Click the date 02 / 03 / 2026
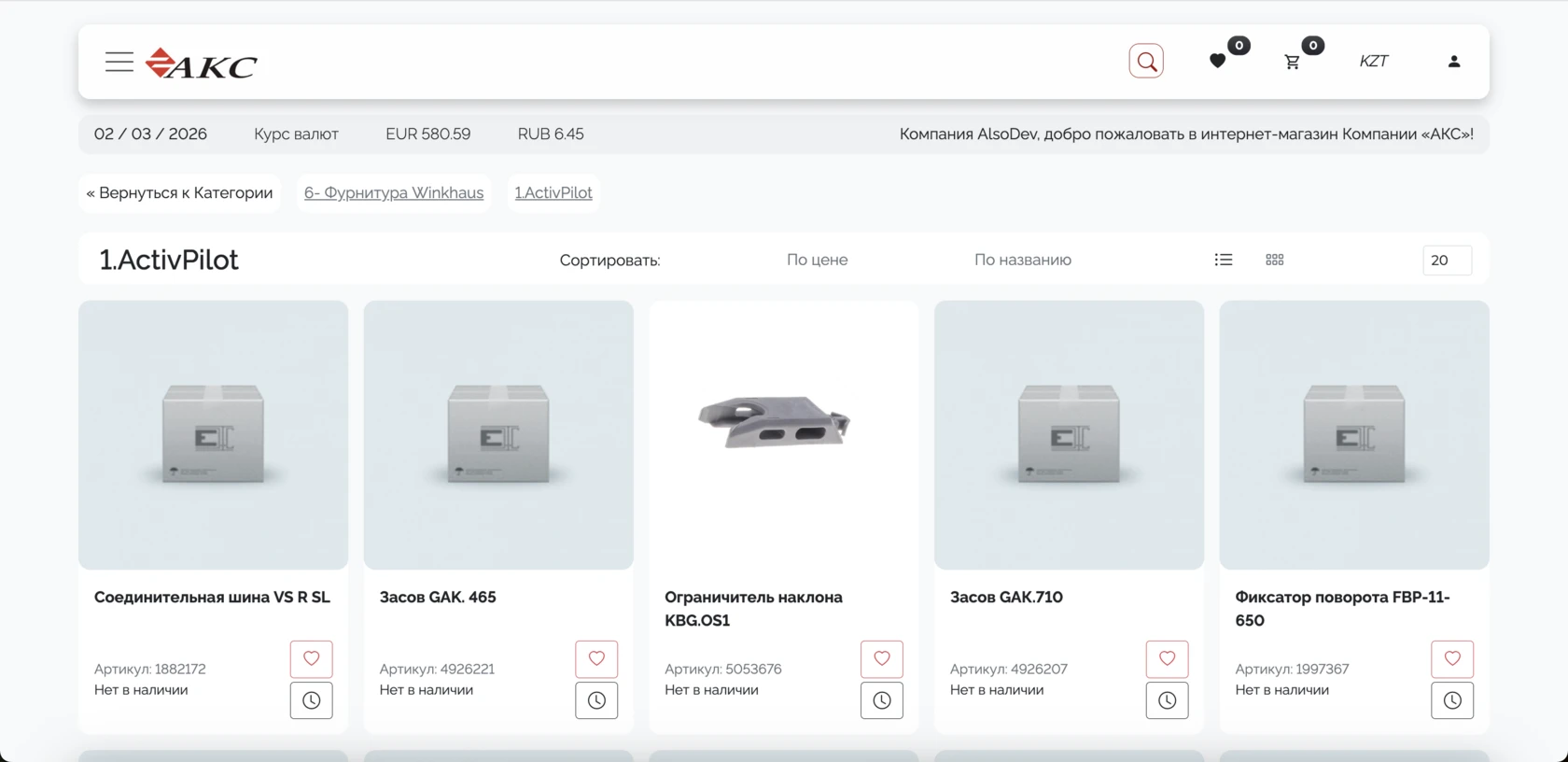Screen dimensions: 1568x762 tap(150, 134)
